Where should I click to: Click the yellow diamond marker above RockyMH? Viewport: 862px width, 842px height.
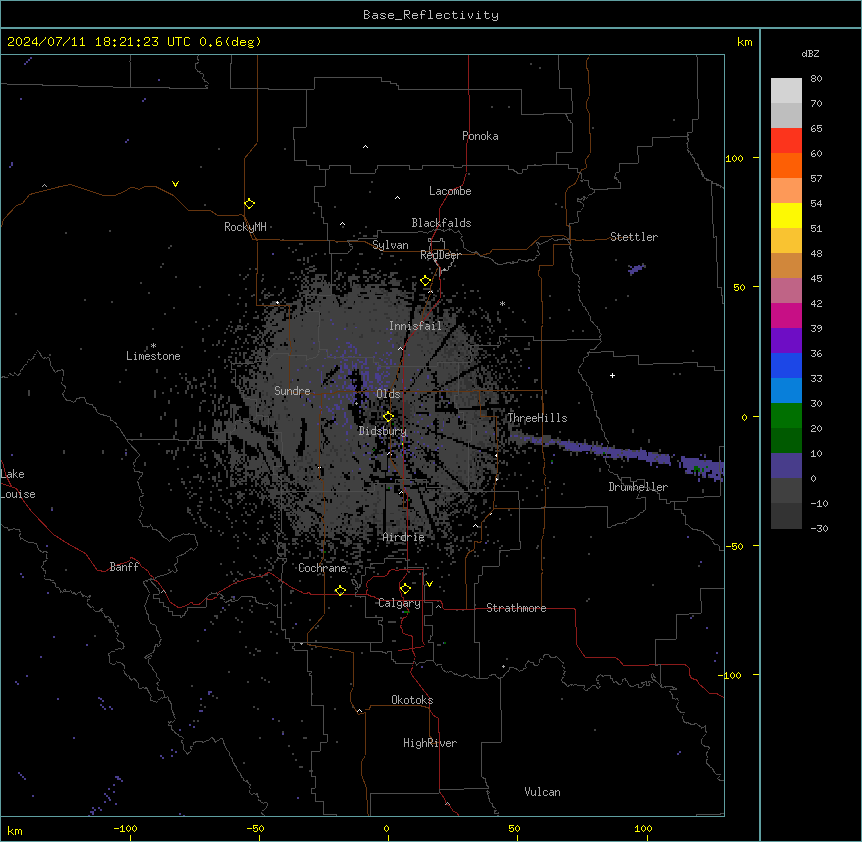pyautogui.click(x=249, y=204)
